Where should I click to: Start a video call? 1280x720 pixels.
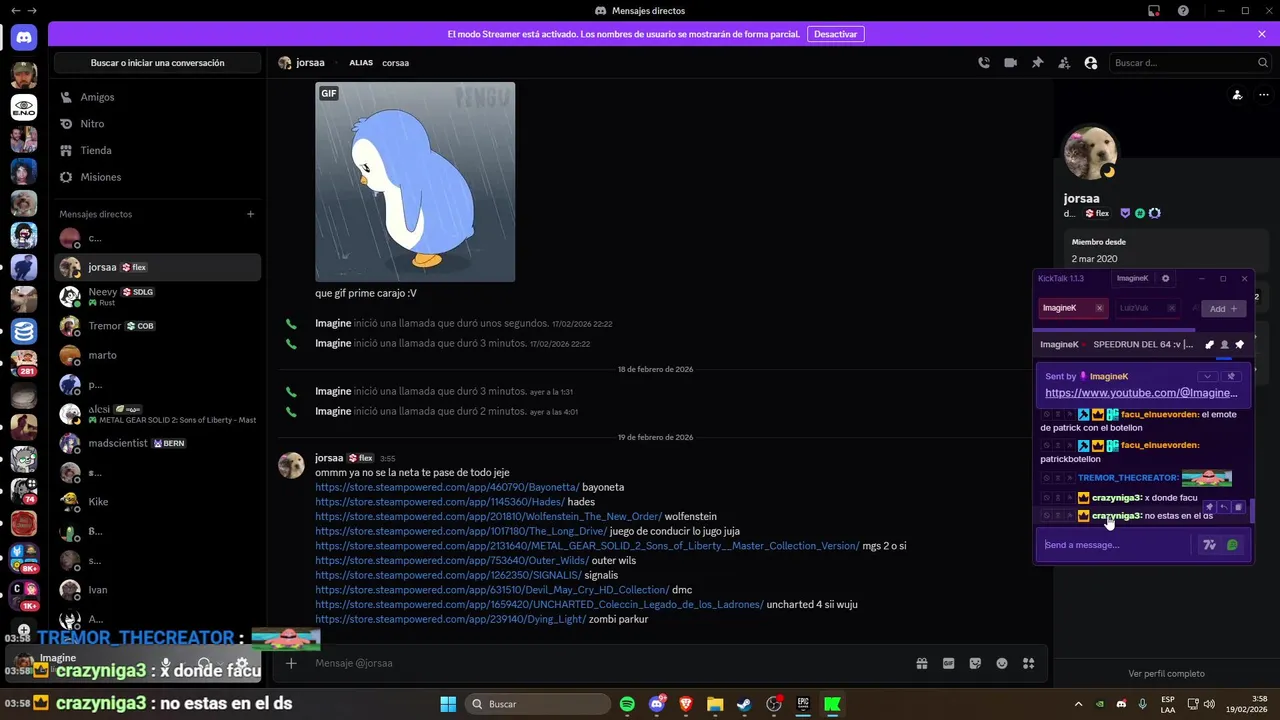click(x=1011, y=62)
